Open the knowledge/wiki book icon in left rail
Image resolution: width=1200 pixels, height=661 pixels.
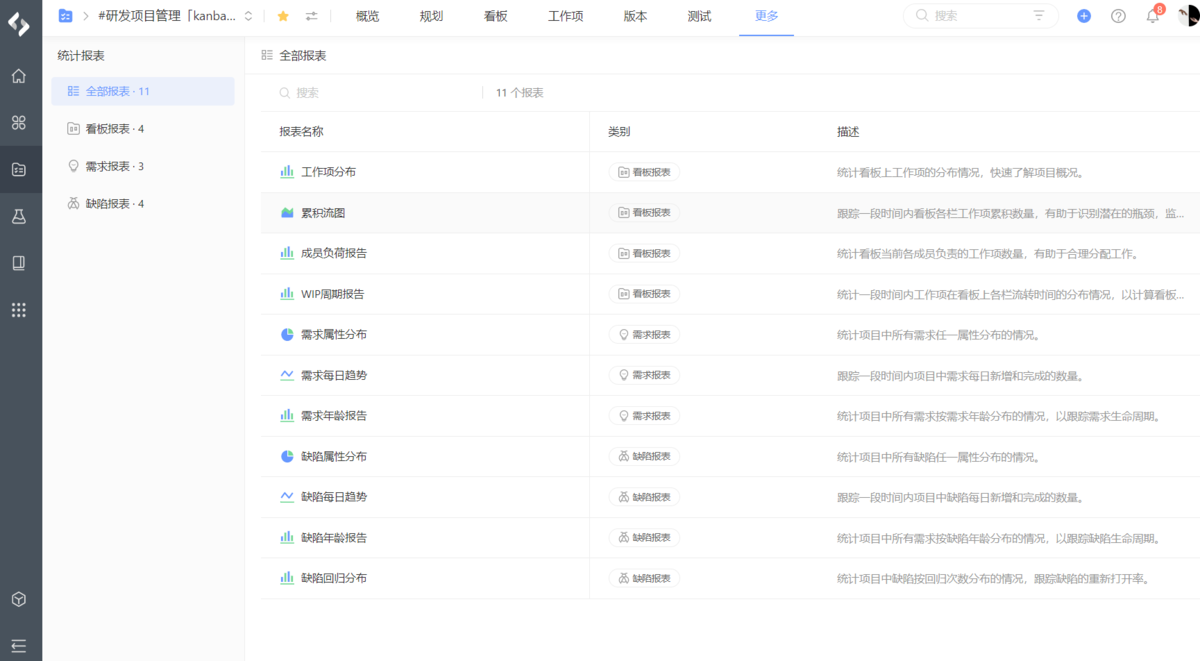[19, 262]
